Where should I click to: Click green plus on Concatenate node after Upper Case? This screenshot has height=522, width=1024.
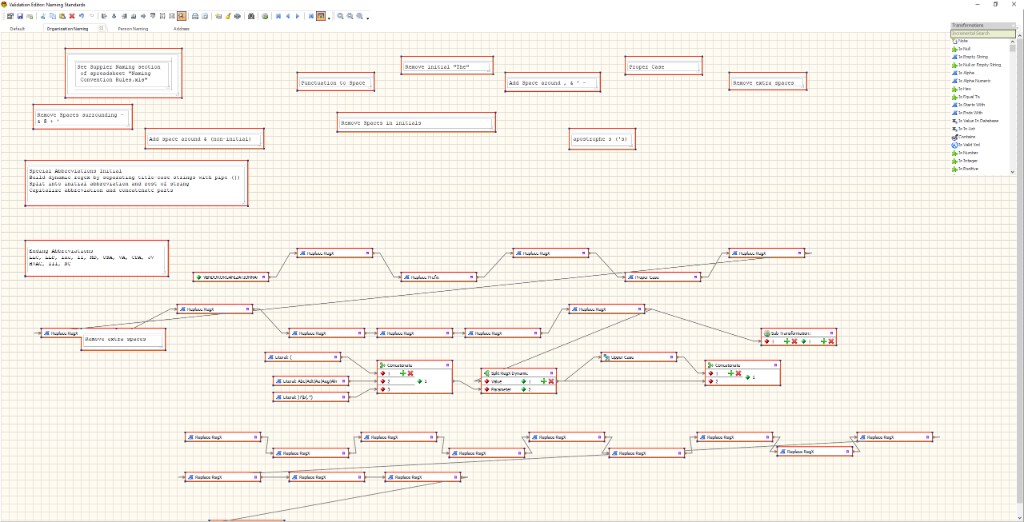[731, 373]
